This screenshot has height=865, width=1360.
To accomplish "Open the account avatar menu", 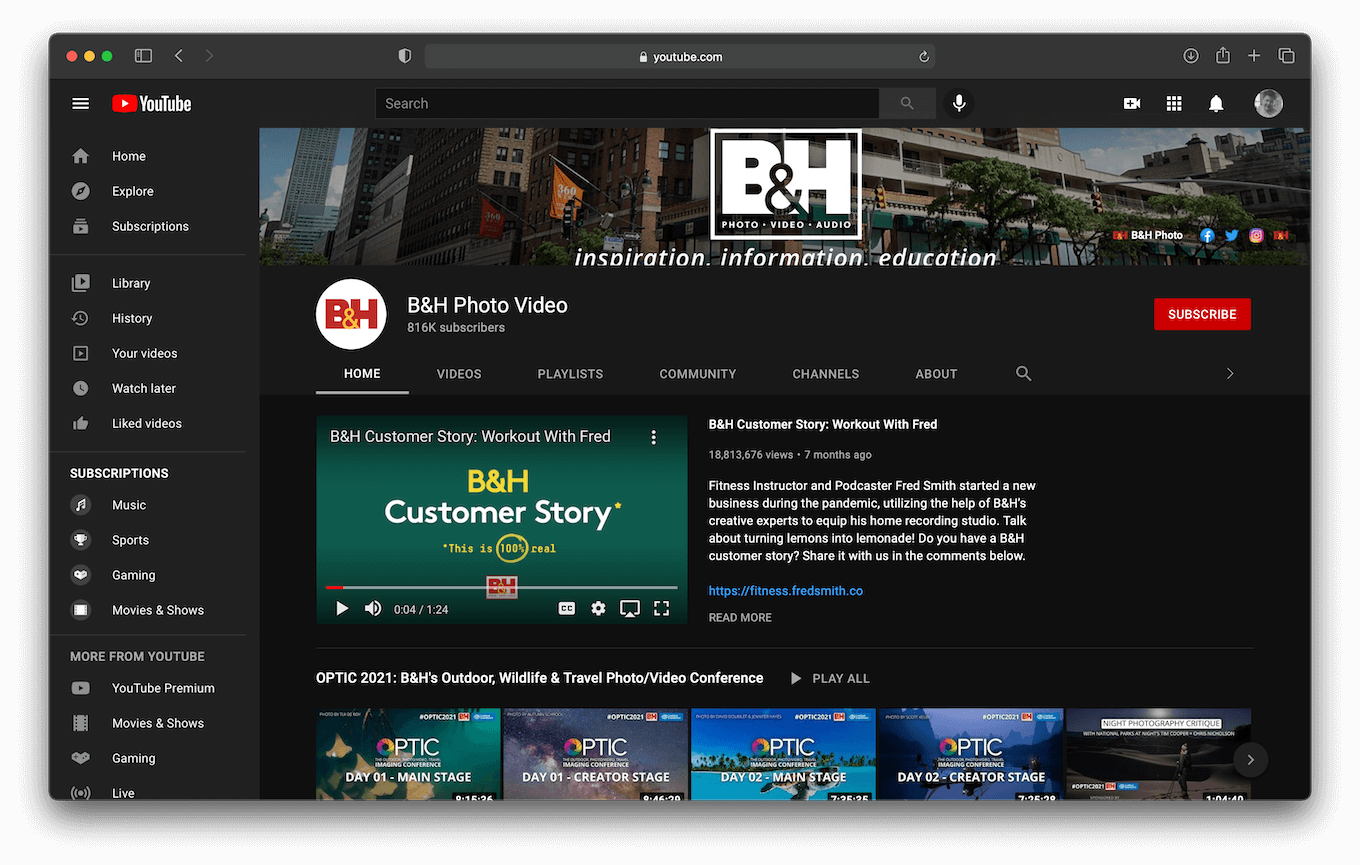I will coord(1268,103).
